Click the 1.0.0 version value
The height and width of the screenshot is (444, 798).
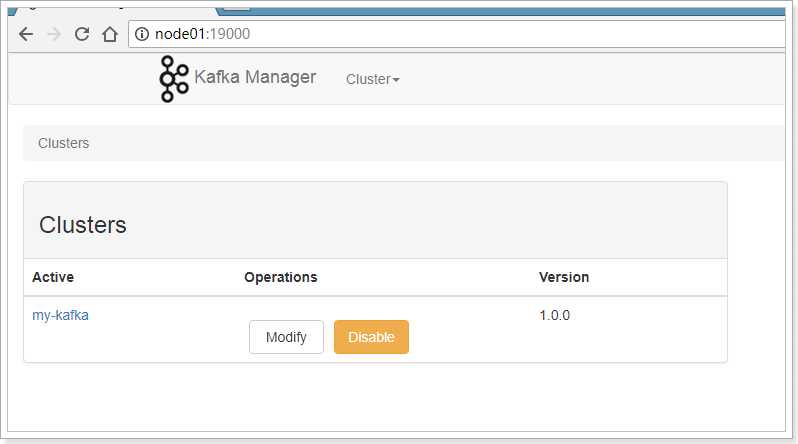click(x=554, y=315)
